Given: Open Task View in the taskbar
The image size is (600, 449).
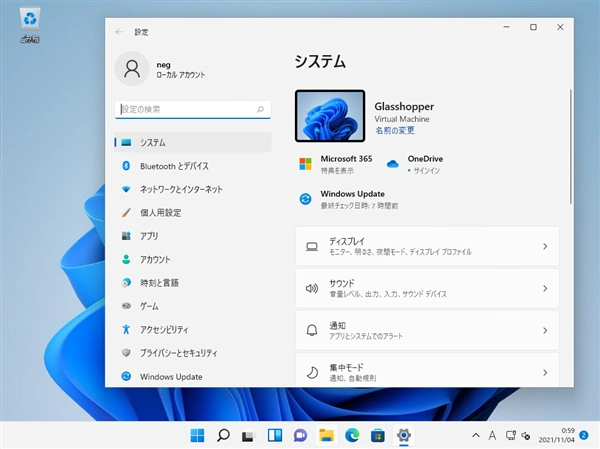Looking at the screenshot, I should pos(248,436).
